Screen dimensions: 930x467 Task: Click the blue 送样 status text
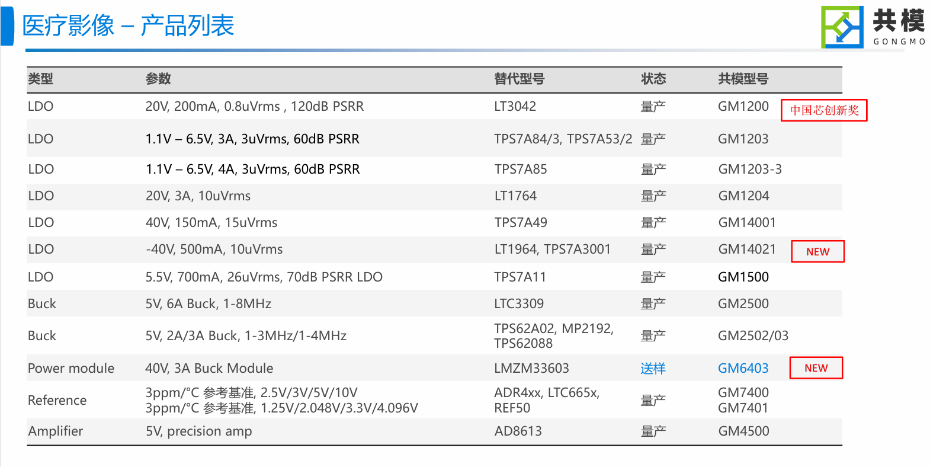pyautogui.click(x=653, y=368)
